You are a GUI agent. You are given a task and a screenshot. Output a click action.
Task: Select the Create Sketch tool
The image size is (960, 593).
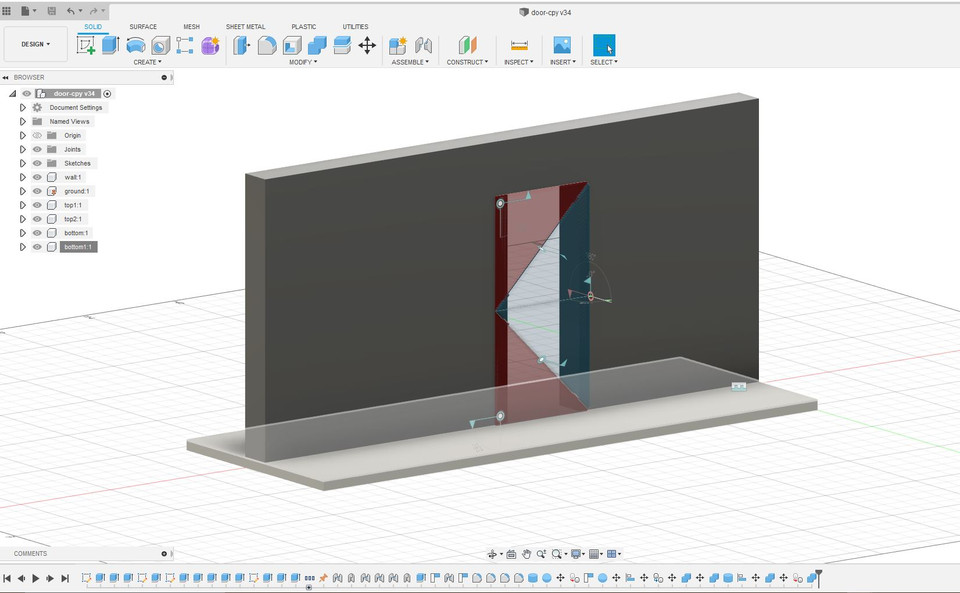87,44
